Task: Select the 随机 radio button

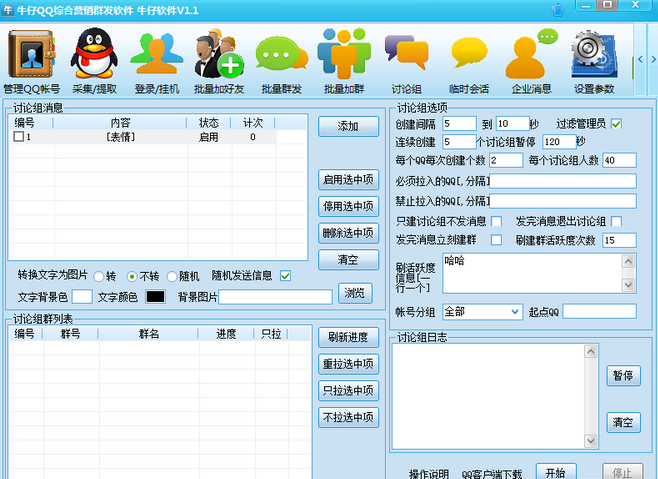Action: pos(172,276)
